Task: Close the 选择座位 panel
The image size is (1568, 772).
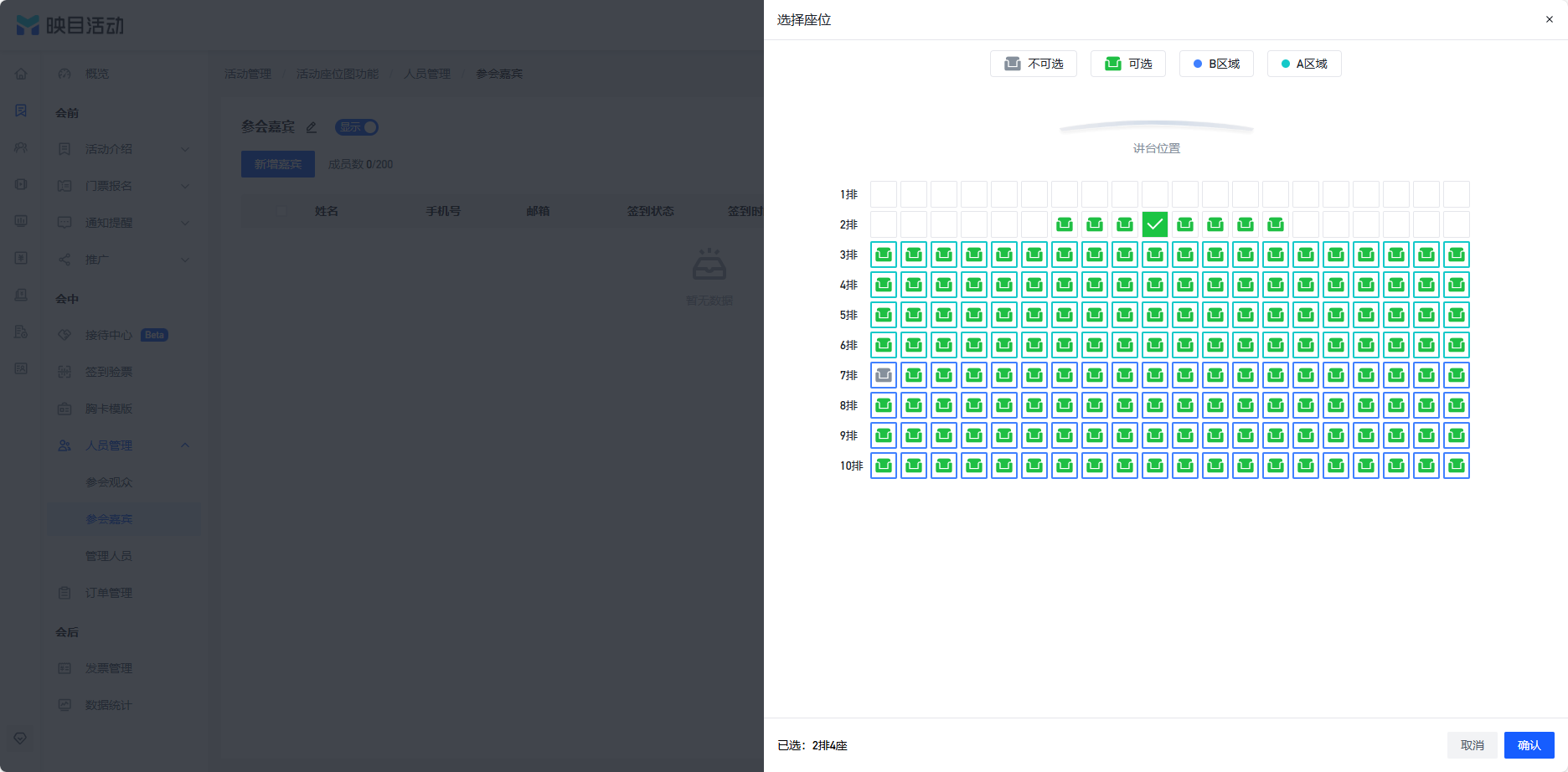Action: click(1550, 19)
